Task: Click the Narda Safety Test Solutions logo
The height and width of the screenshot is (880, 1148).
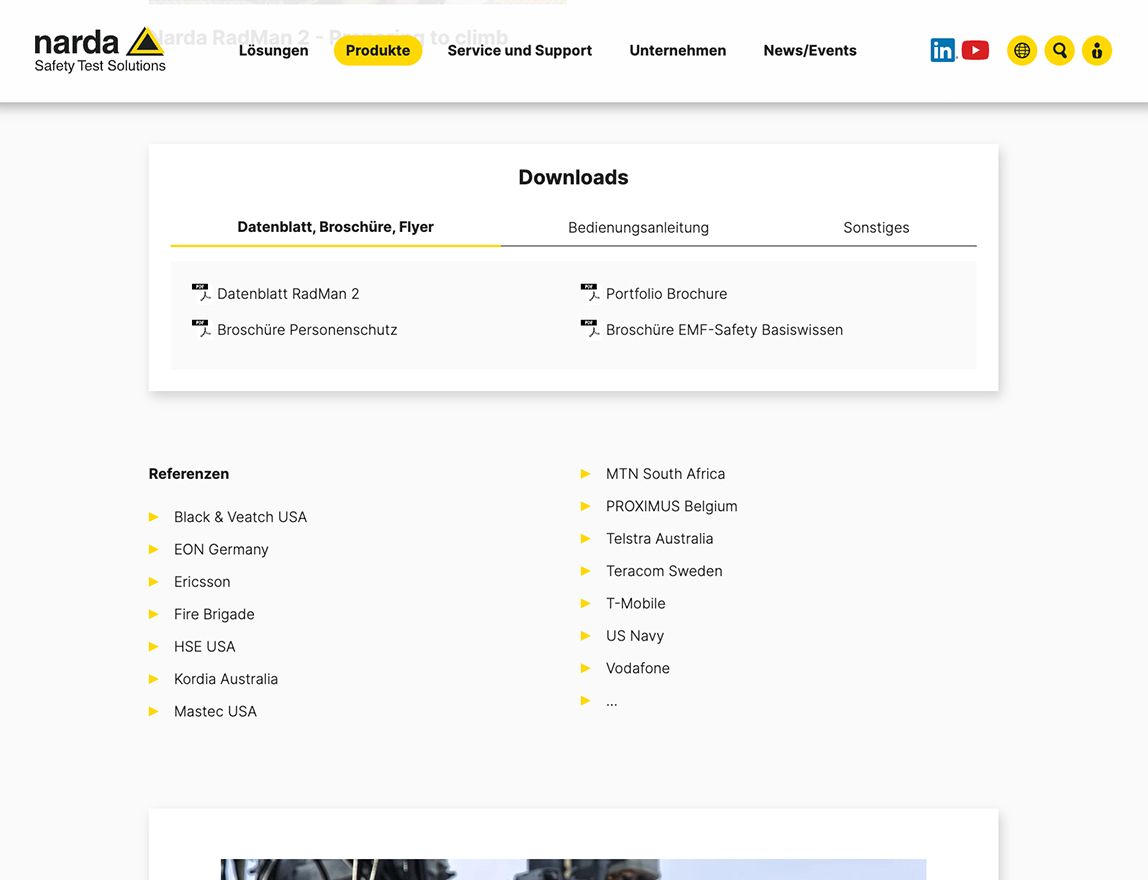Action: (x=98, y=49)
